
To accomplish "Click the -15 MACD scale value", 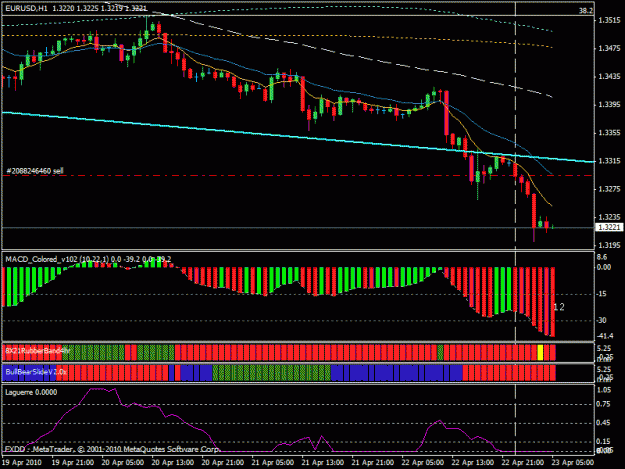I will point(602,294).
